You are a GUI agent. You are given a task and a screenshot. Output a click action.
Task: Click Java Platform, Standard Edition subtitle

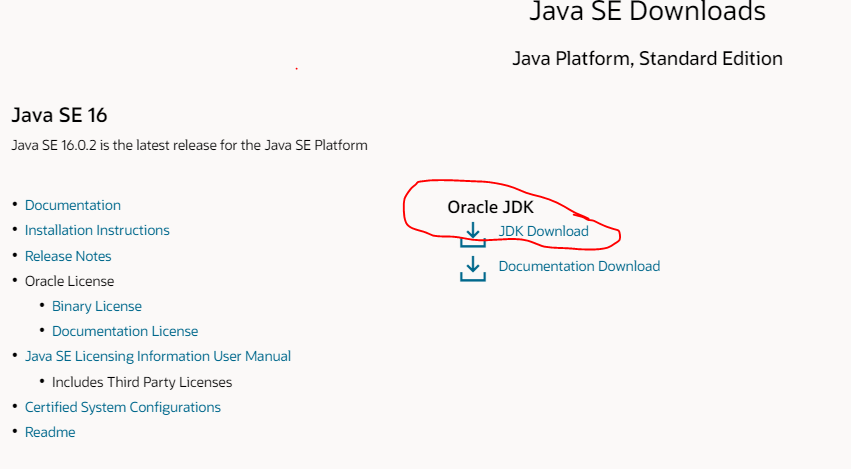[x=647, y=59]
